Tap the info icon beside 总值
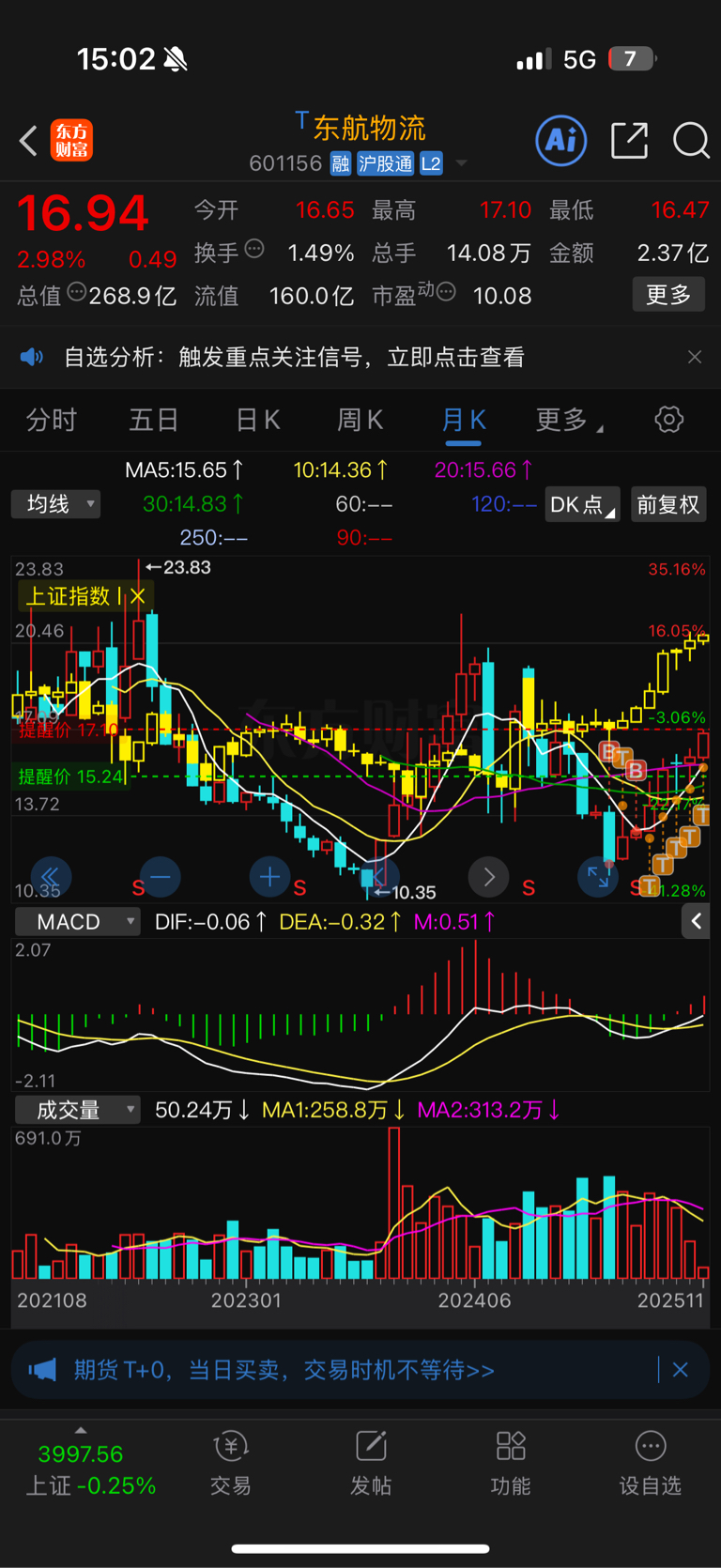721x1568 pixels. (x=77, y=292)
